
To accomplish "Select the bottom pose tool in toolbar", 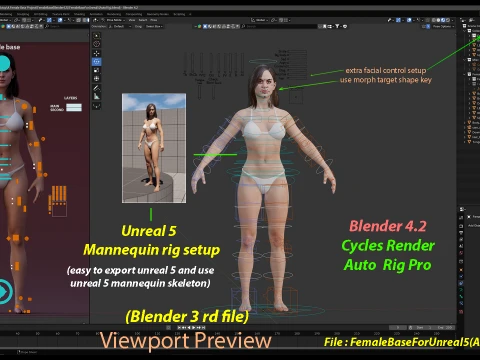I will pyautogui.click(x=96, y=106).
